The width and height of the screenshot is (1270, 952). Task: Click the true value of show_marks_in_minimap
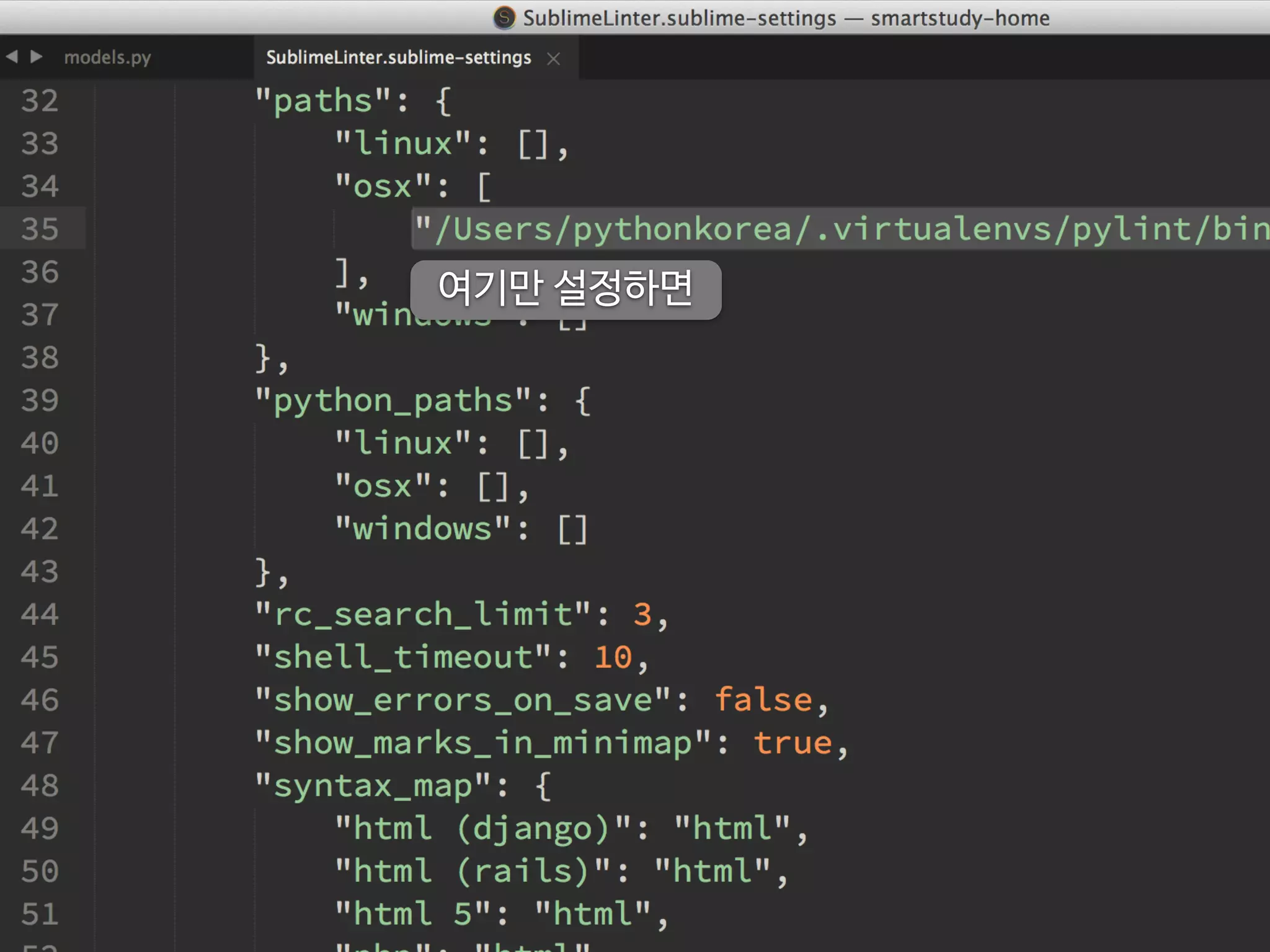click(x=793, y=743)
